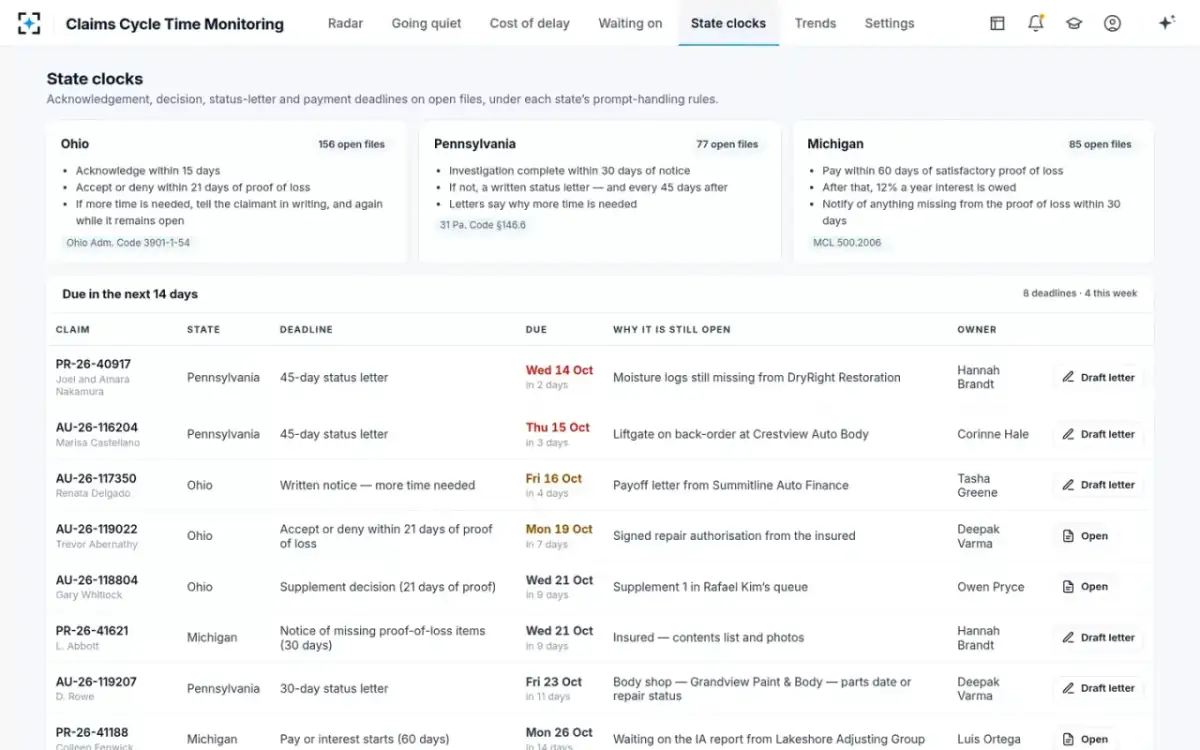
Task: Sort by the OWNER column header
Action: [977, 329]
